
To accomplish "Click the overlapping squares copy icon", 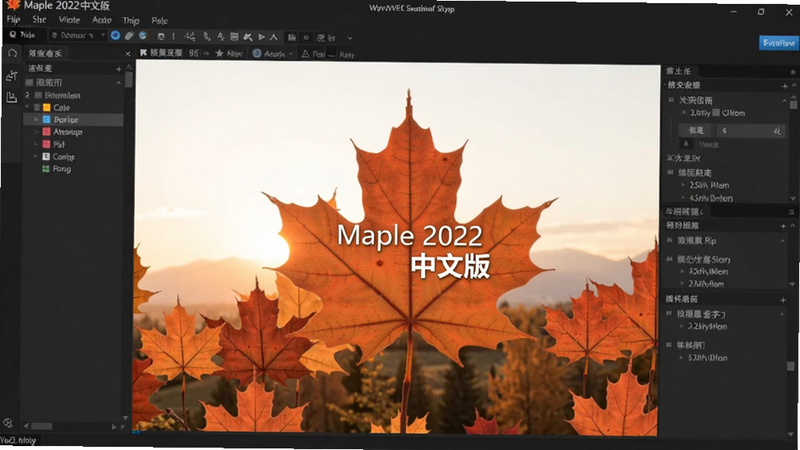I will pyautogui.click(x=161, y=37).
